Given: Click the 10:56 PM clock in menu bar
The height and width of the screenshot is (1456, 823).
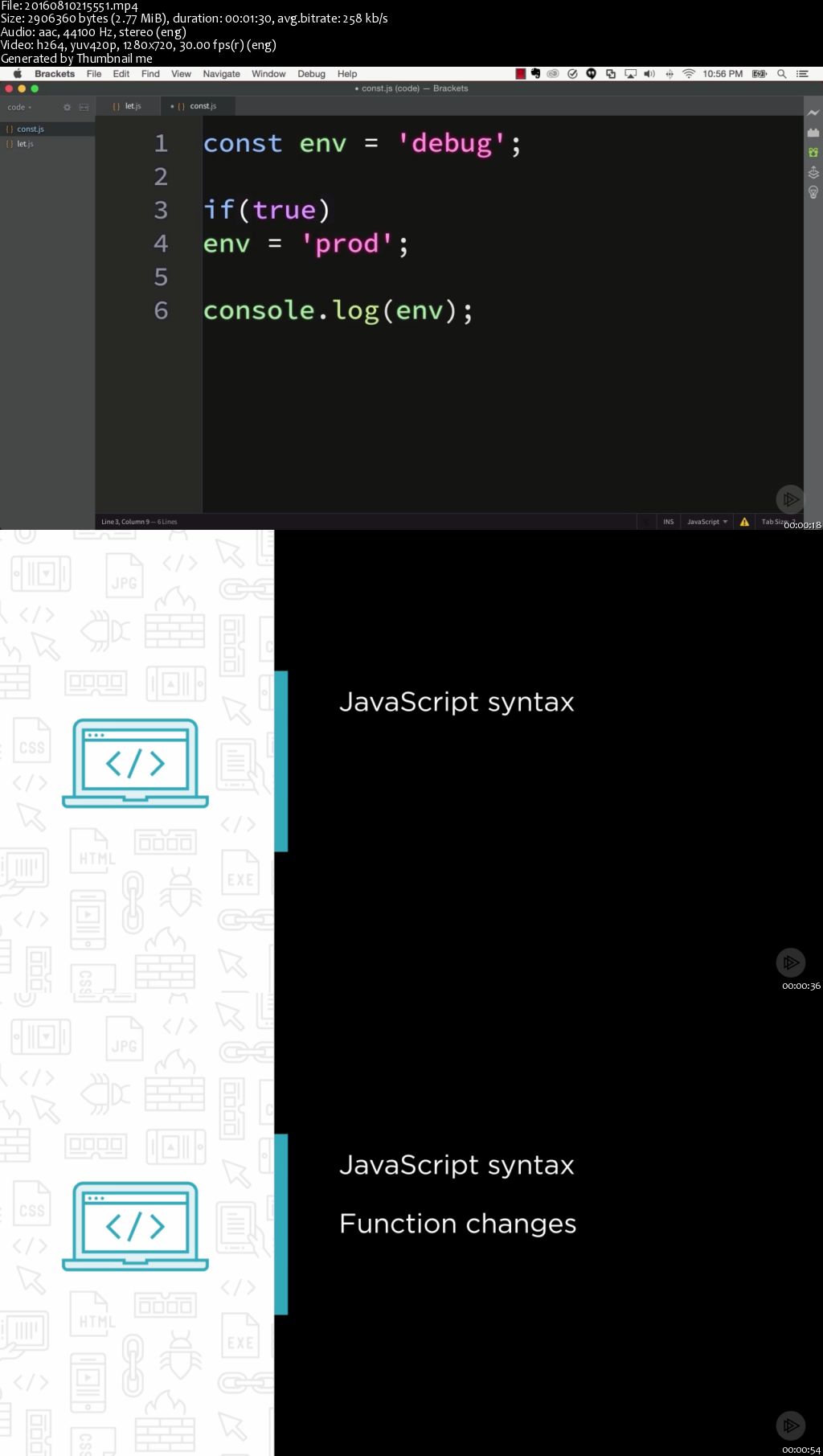Looking at the screenshot, I should pos(723,74).
